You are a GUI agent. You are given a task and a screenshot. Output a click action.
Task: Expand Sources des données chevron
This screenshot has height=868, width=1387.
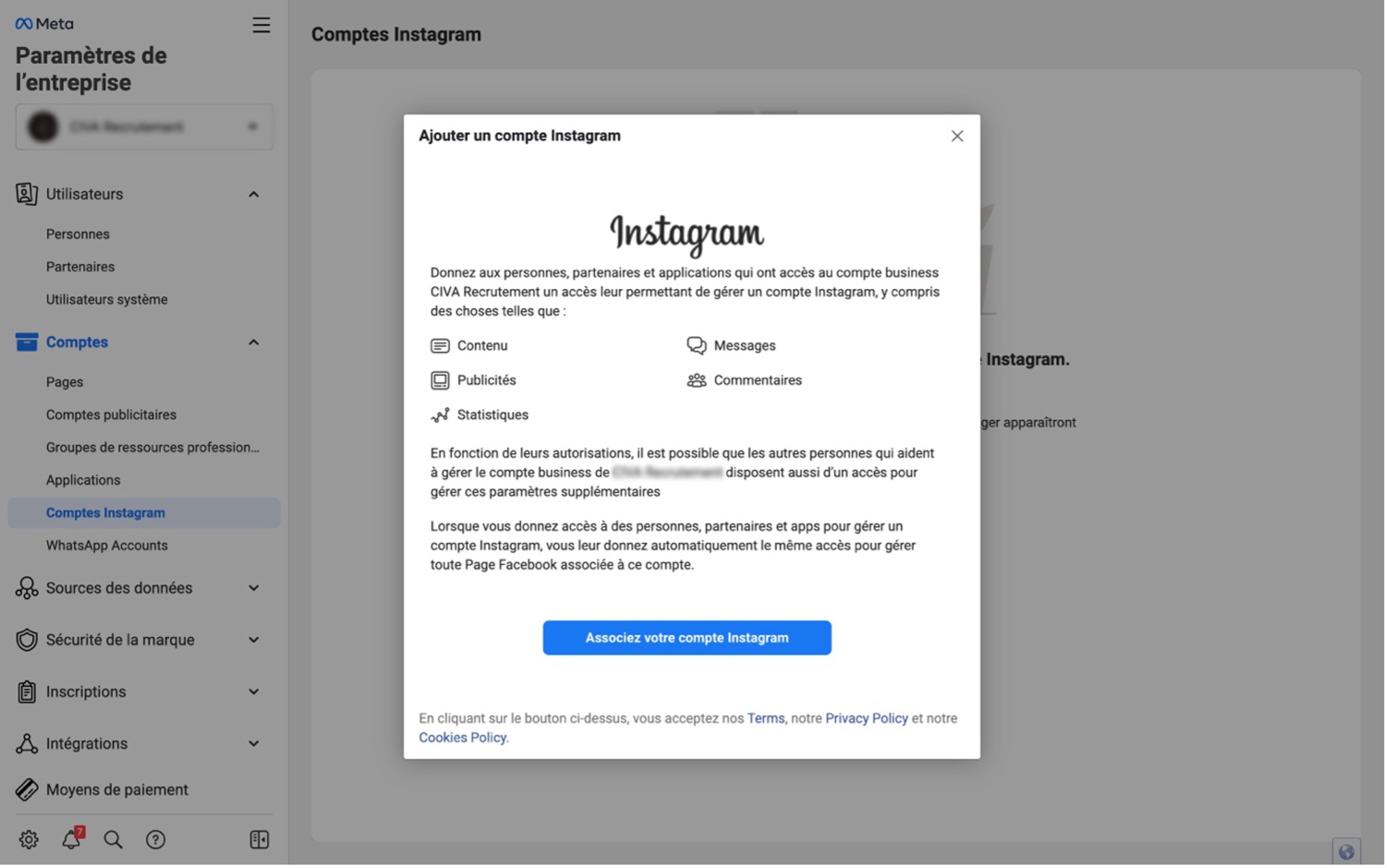[254, 589]
